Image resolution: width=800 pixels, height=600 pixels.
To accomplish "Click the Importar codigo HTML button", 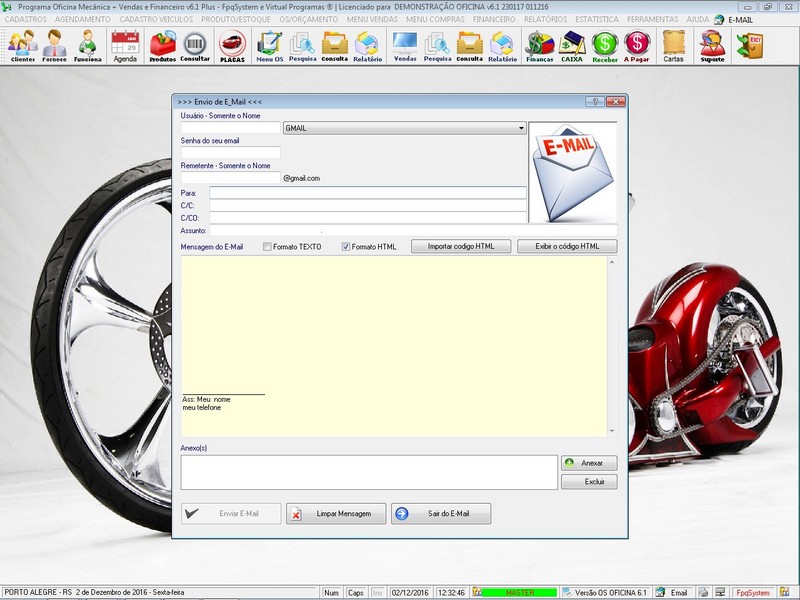I will (461, 246).
